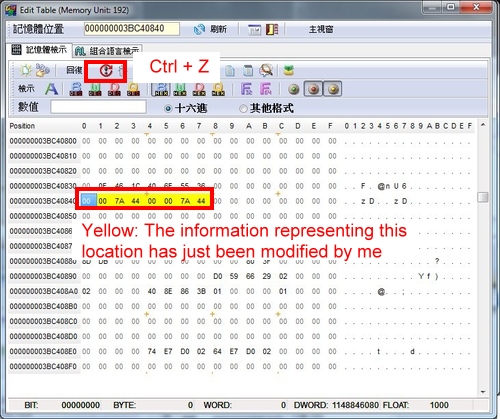This screenshot has width=500, height=419.
Task: Click the pink float 'F' format icon
Action: tap(266, 89)
